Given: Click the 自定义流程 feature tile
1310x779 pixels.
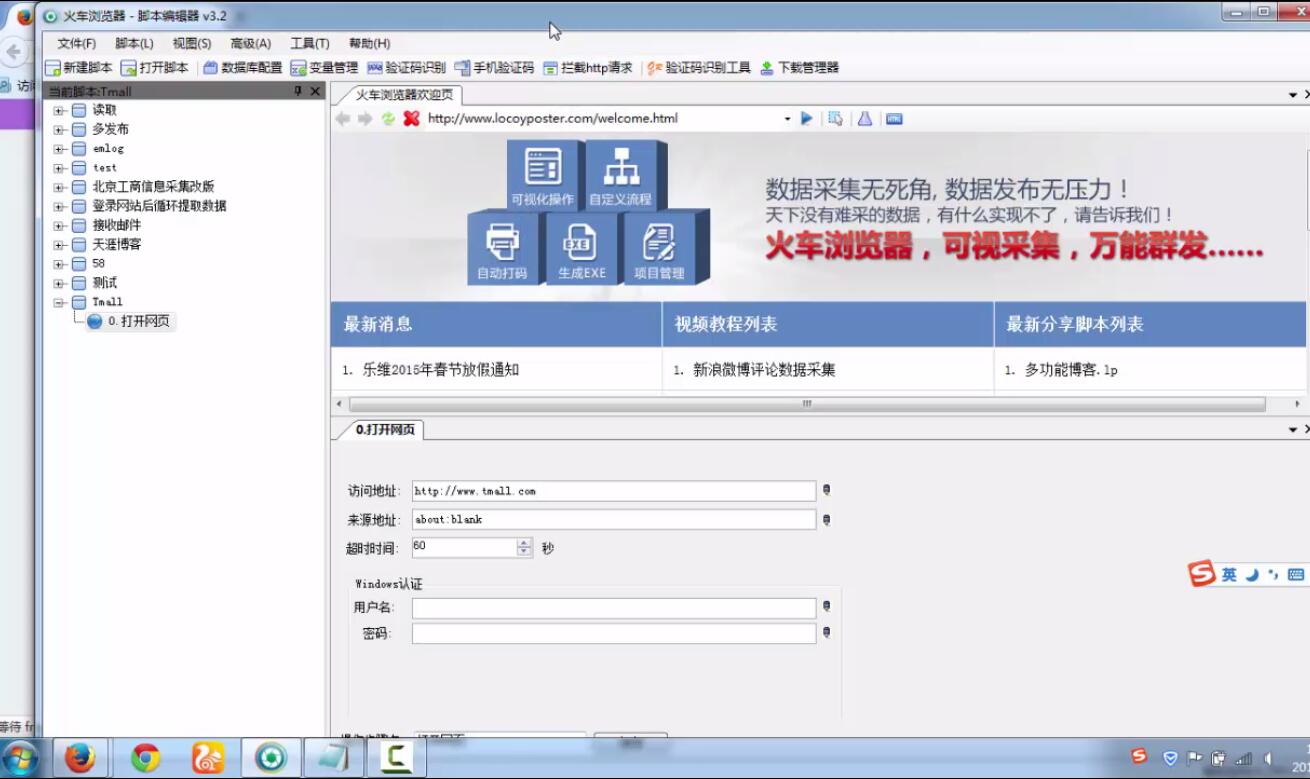Looking at the screenshot, I should (x=621, y=177).
